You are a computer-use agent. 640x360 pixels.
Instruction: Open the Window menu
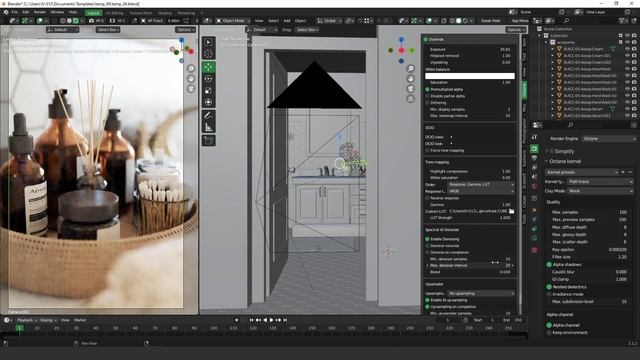[x=57, y=12]
